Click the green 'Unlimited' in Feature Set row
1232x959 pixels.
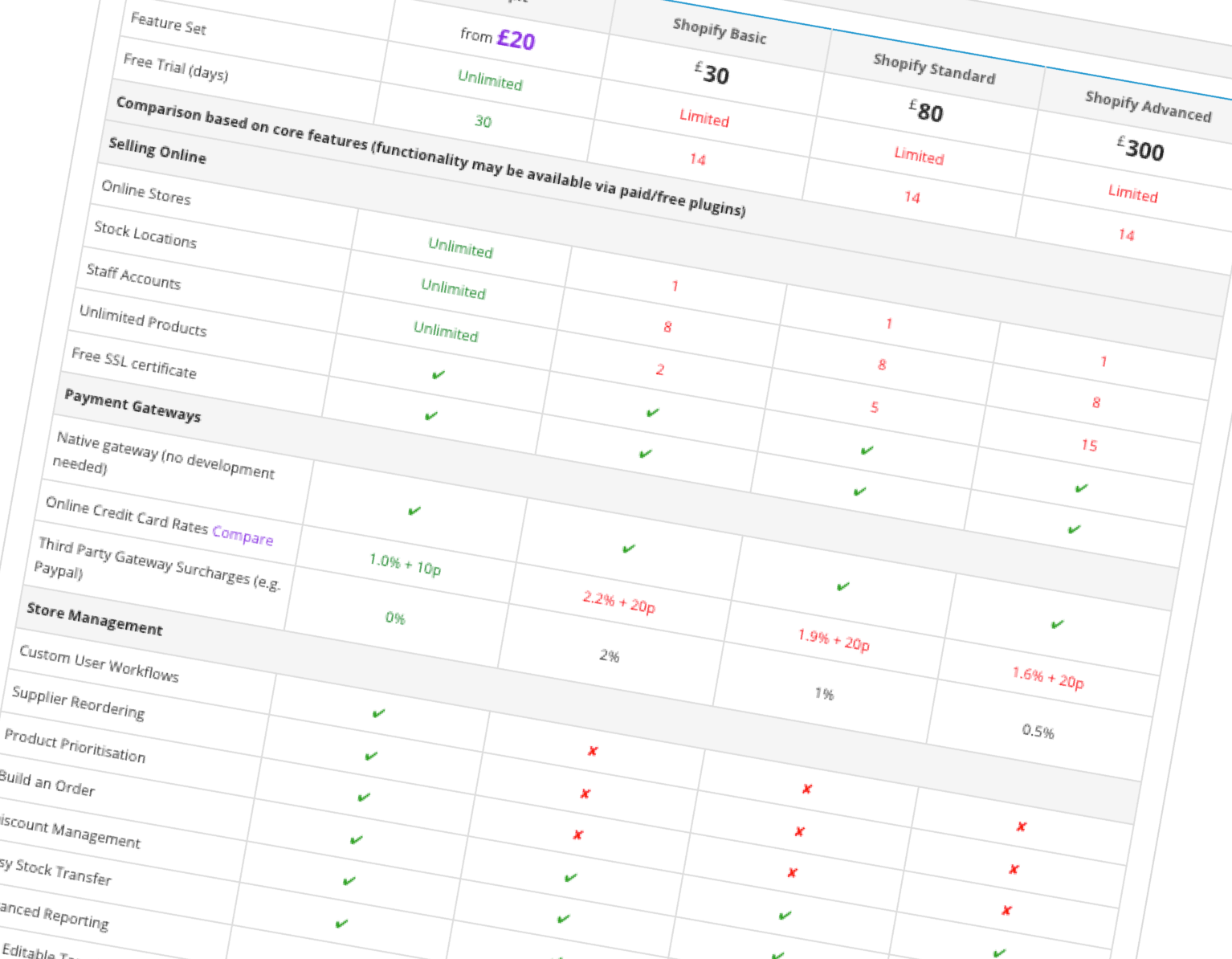tap(490, 80)
